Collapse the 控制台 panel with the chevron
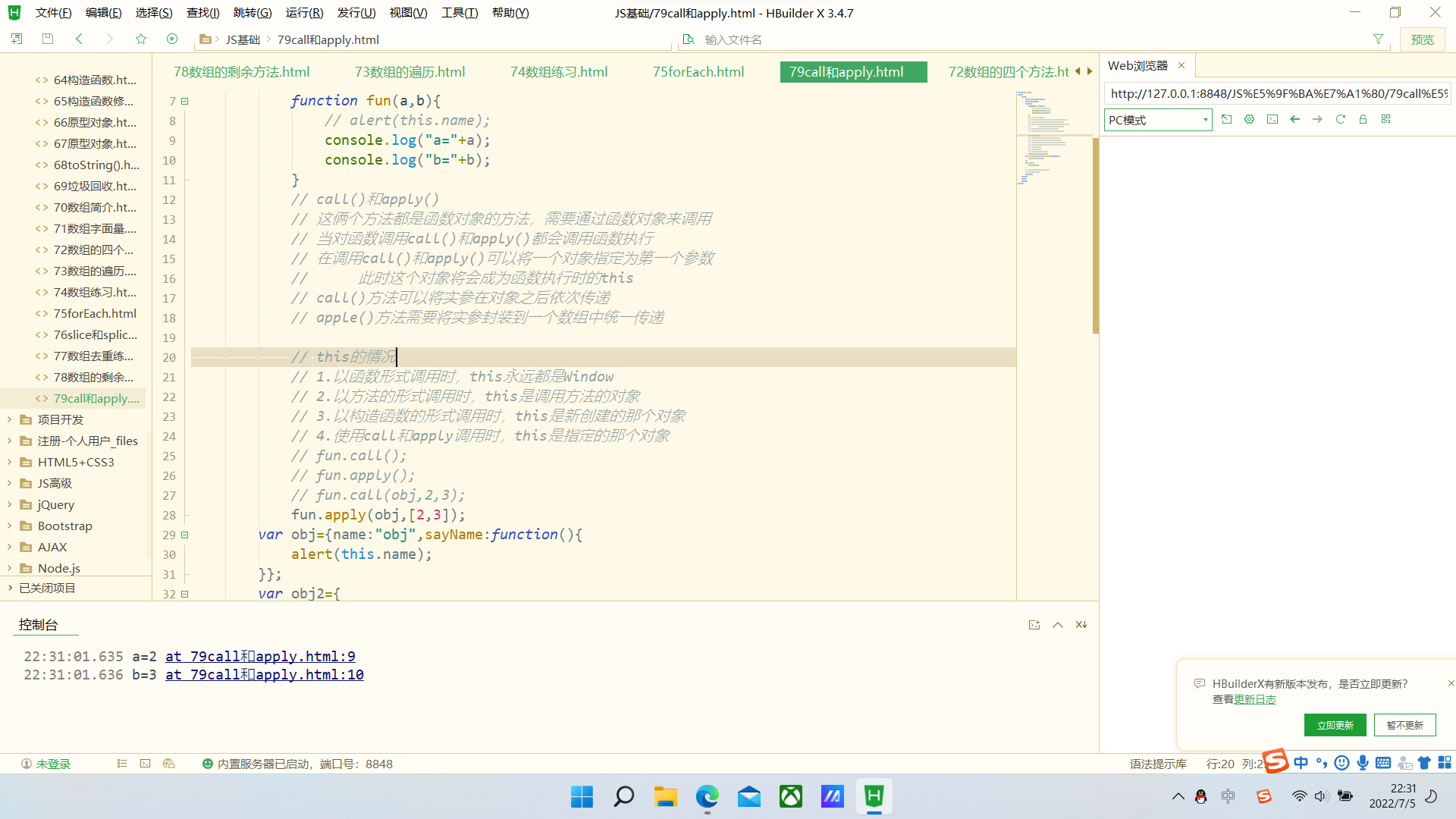 coord(1057,624)
